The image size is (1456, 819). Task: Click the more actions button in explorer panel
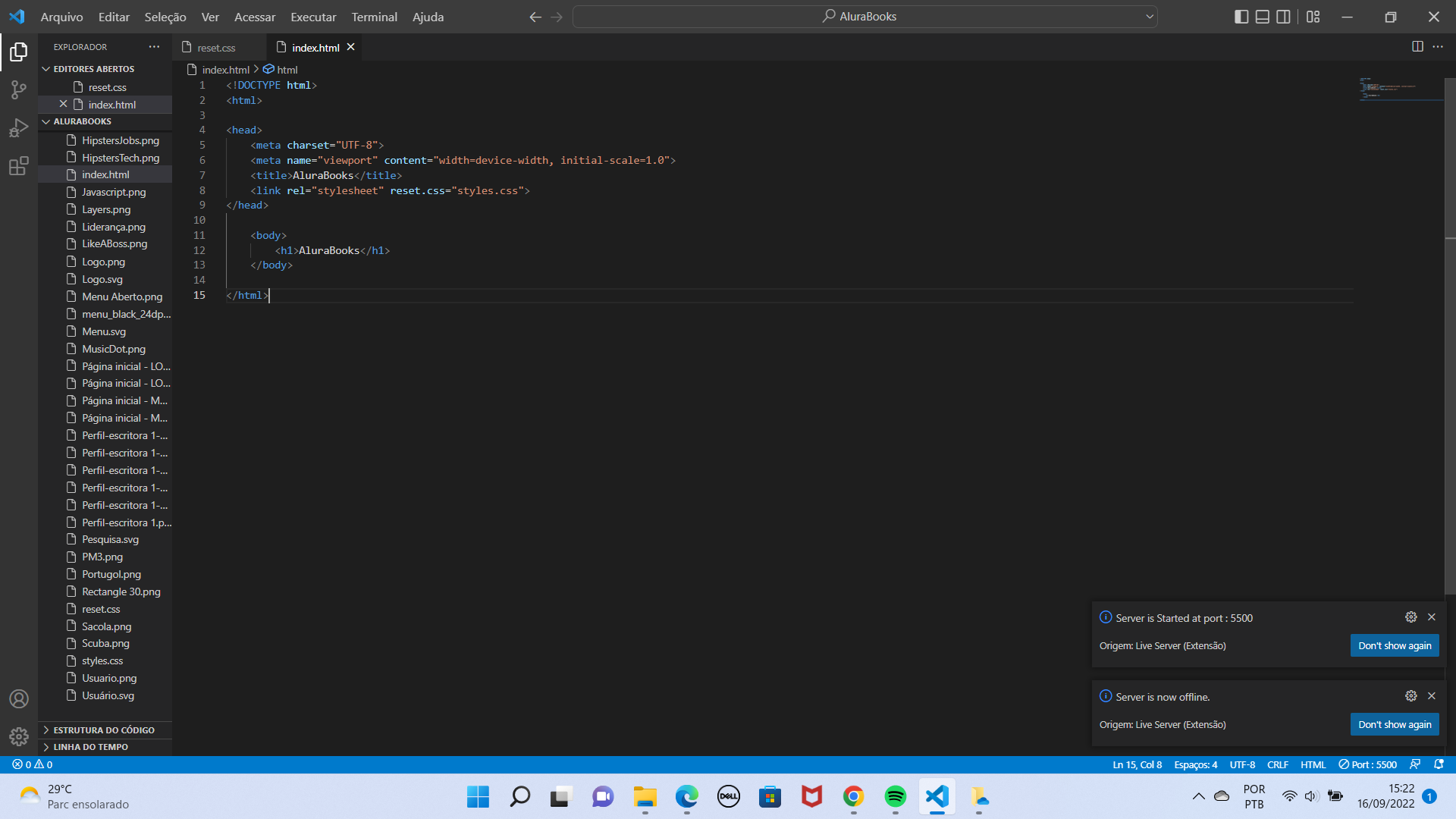(x=154, y=47)
